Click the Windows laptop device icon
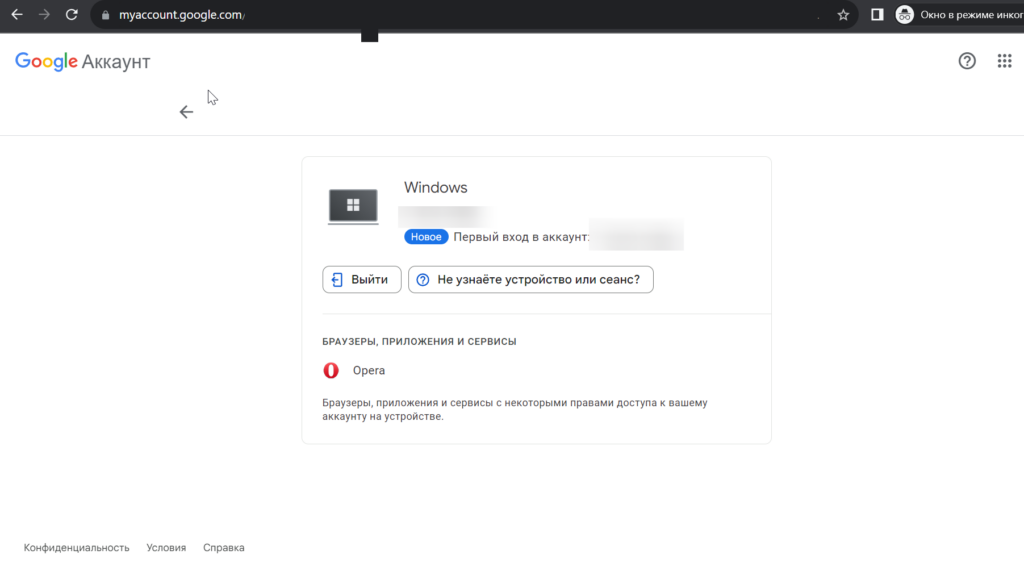This screenshot has width=1024, height=567. pos(353,206)
